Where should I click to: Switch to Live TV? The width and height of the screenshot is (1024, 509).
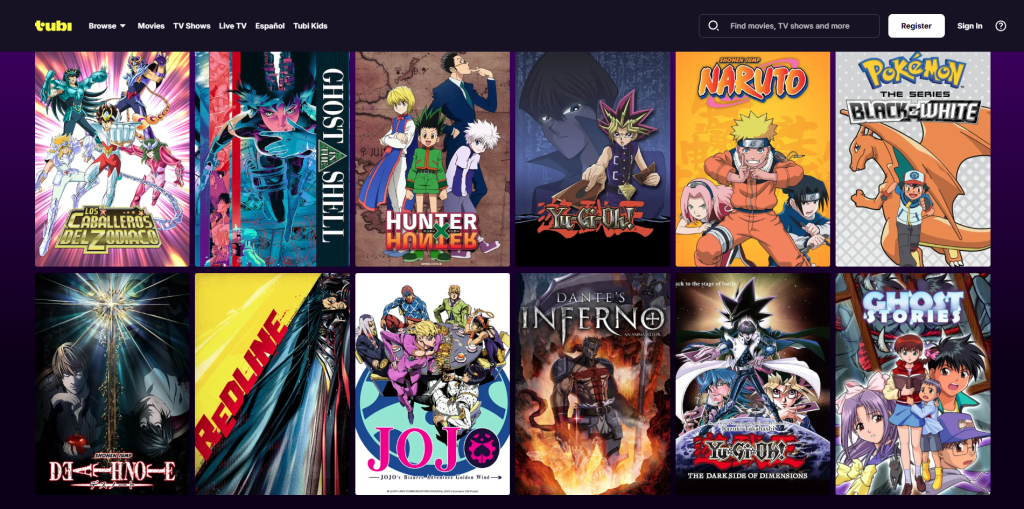(x=232, y=26)
